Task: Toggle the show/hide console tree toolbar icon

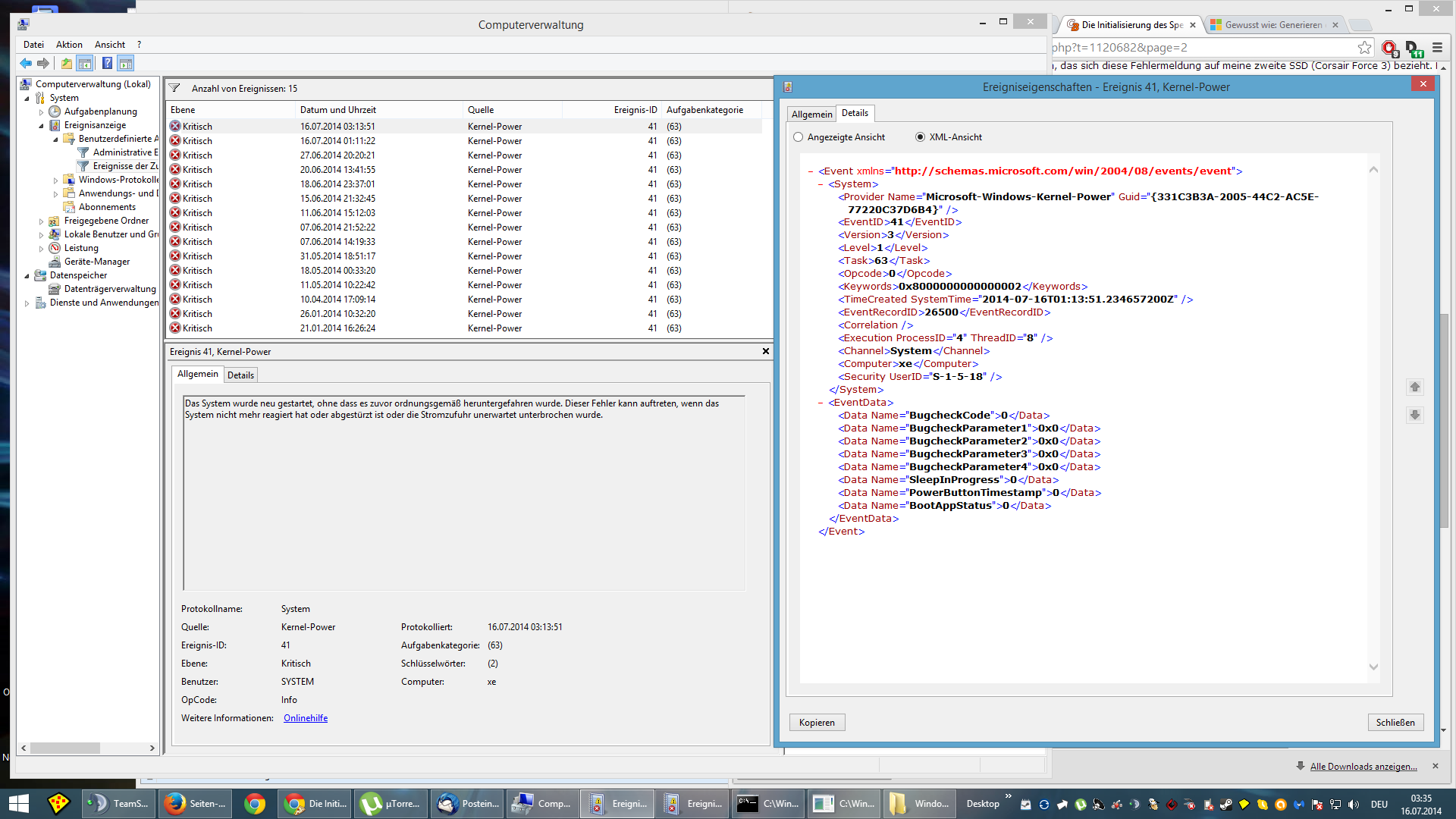Action: tap(85, 64)
